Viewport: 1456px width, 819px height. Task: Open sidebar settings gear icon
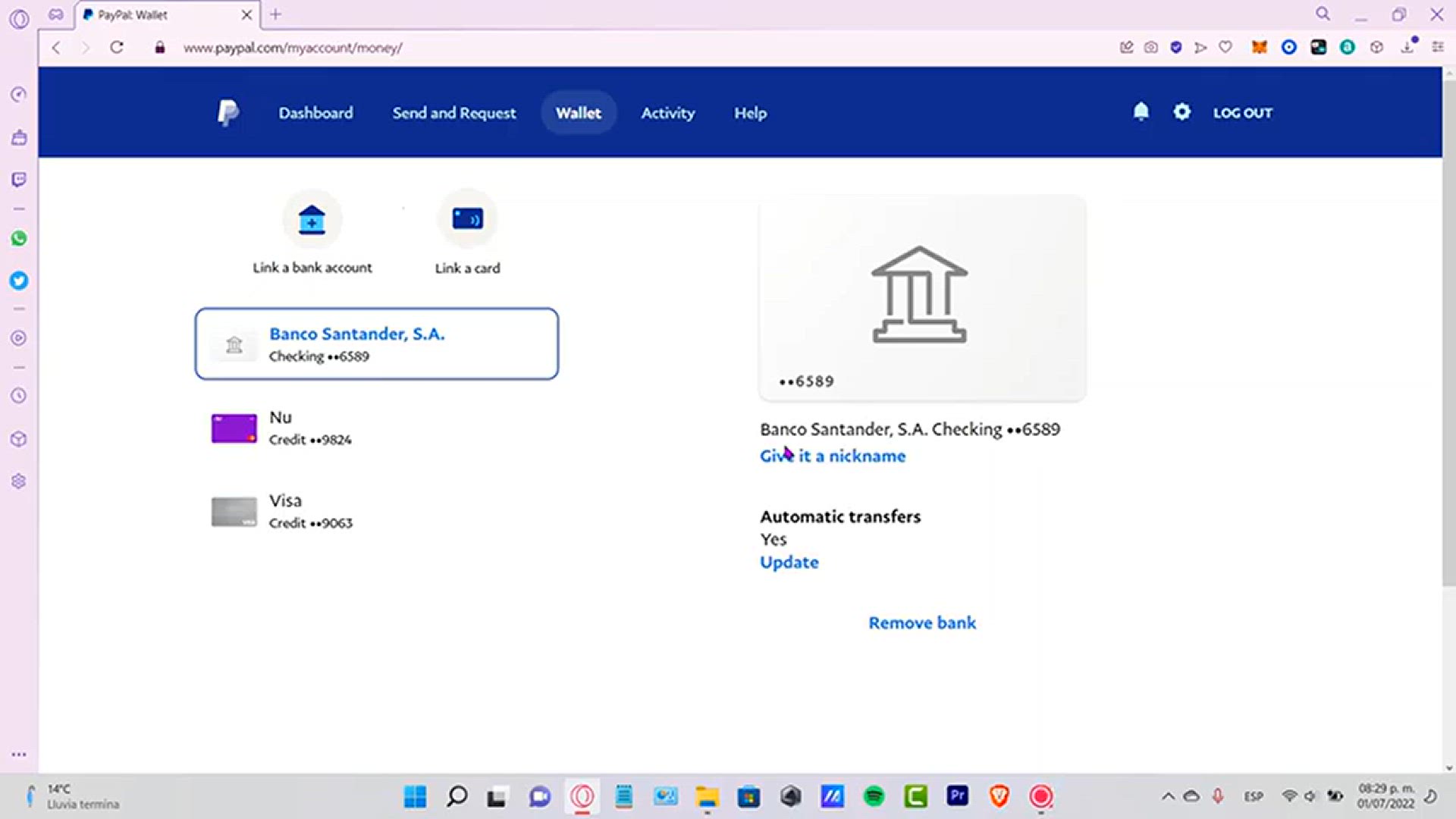click(x=19, y=482)
